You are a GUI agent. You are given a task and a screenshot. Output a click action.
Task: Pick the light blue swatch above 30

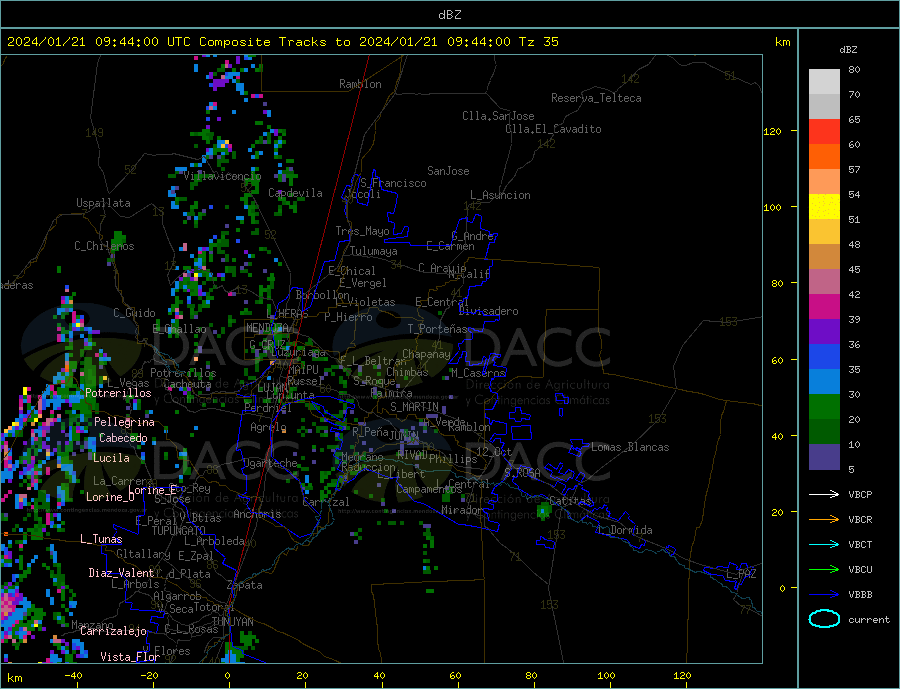(824, 382)
